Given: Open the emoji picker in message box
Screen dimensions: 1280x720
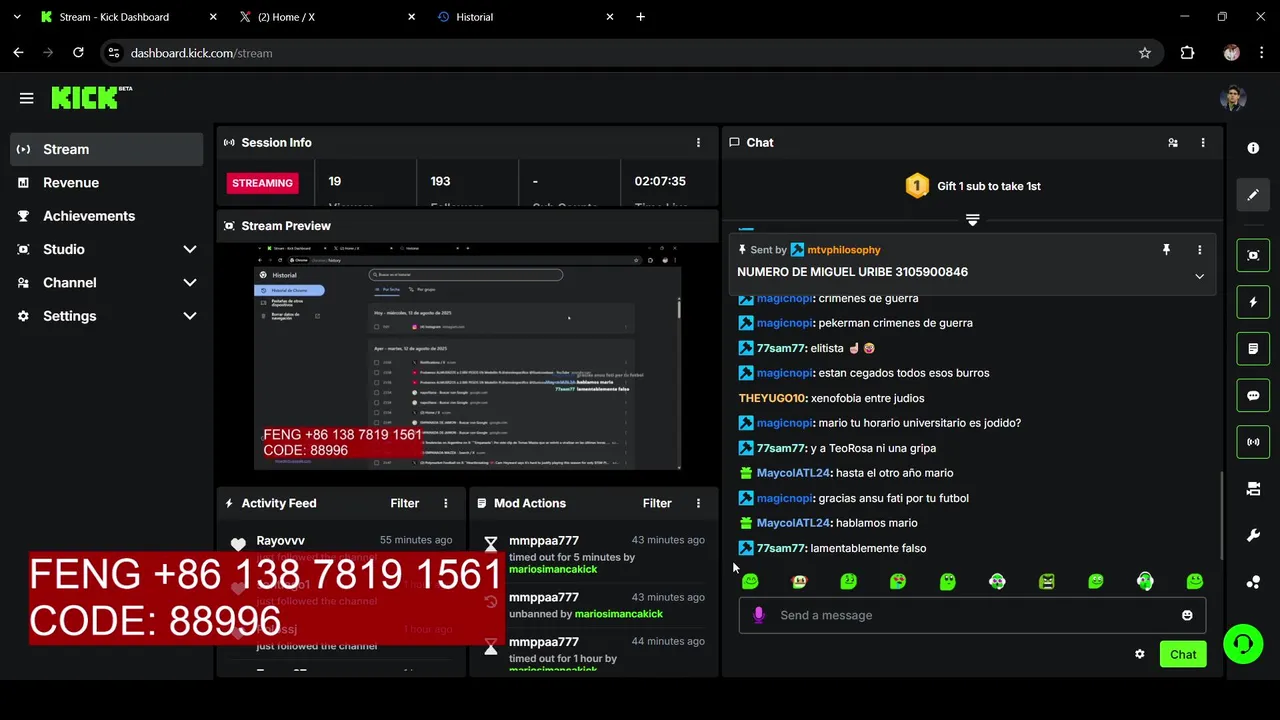Looking at the screenshot, I should click(1187, 615).
